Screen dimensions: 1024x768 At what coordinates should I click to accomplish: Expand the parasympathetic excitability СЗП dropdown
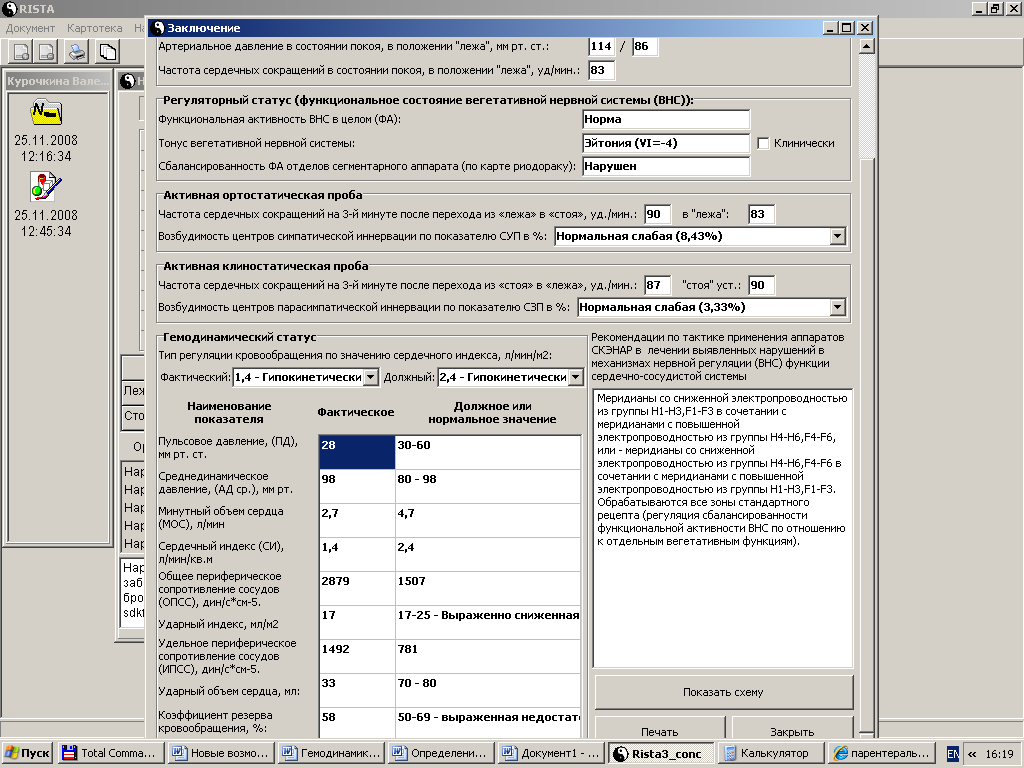pyautogui.click(x=837, y=307)
